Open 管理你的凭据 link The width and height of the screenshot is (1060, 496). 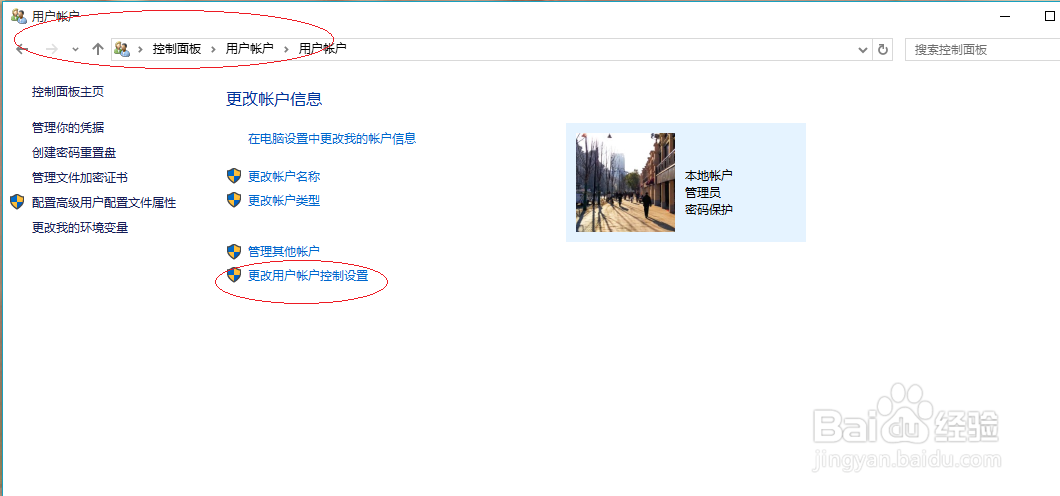(68, 128)
